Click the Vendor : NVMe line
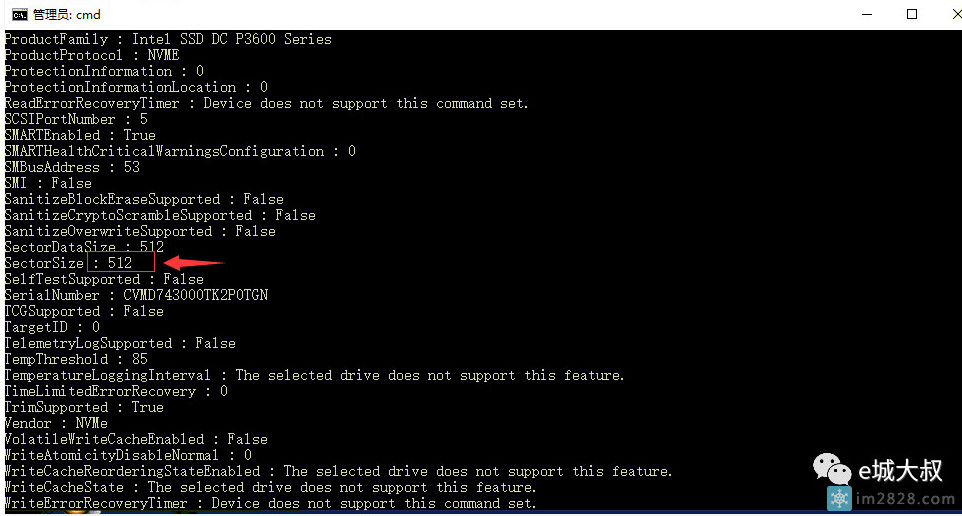The width and height of the screenshot is (962, 516). [x=56, y=423]
